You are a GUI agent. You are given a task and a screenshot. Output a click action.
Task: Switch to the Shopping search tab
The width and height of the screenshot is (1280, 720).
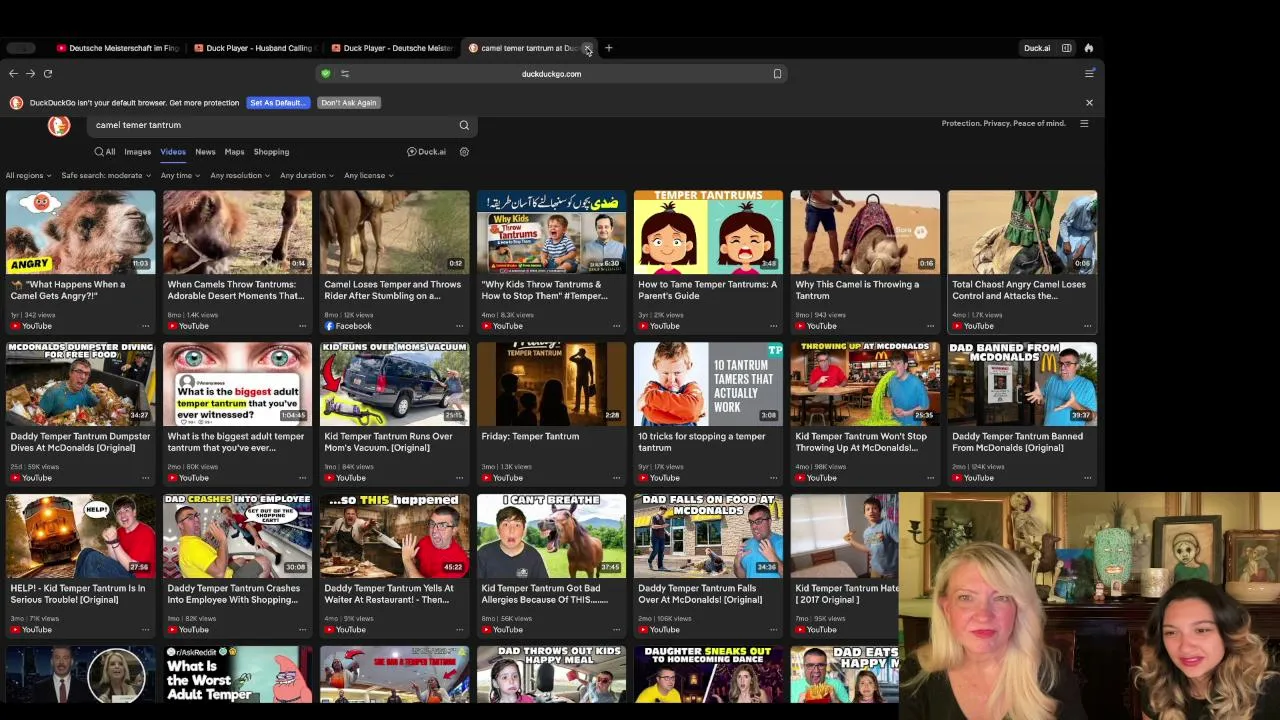(x=271, y=152)
